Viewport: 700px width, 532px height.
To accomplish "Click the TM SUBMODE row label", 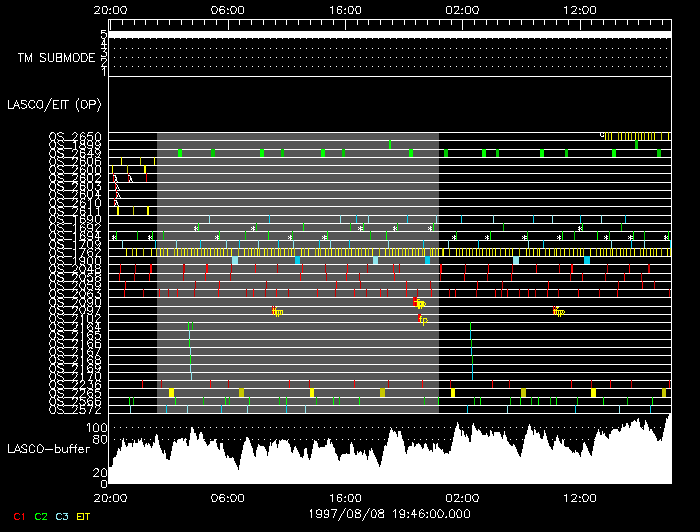I will click(56, 58).
